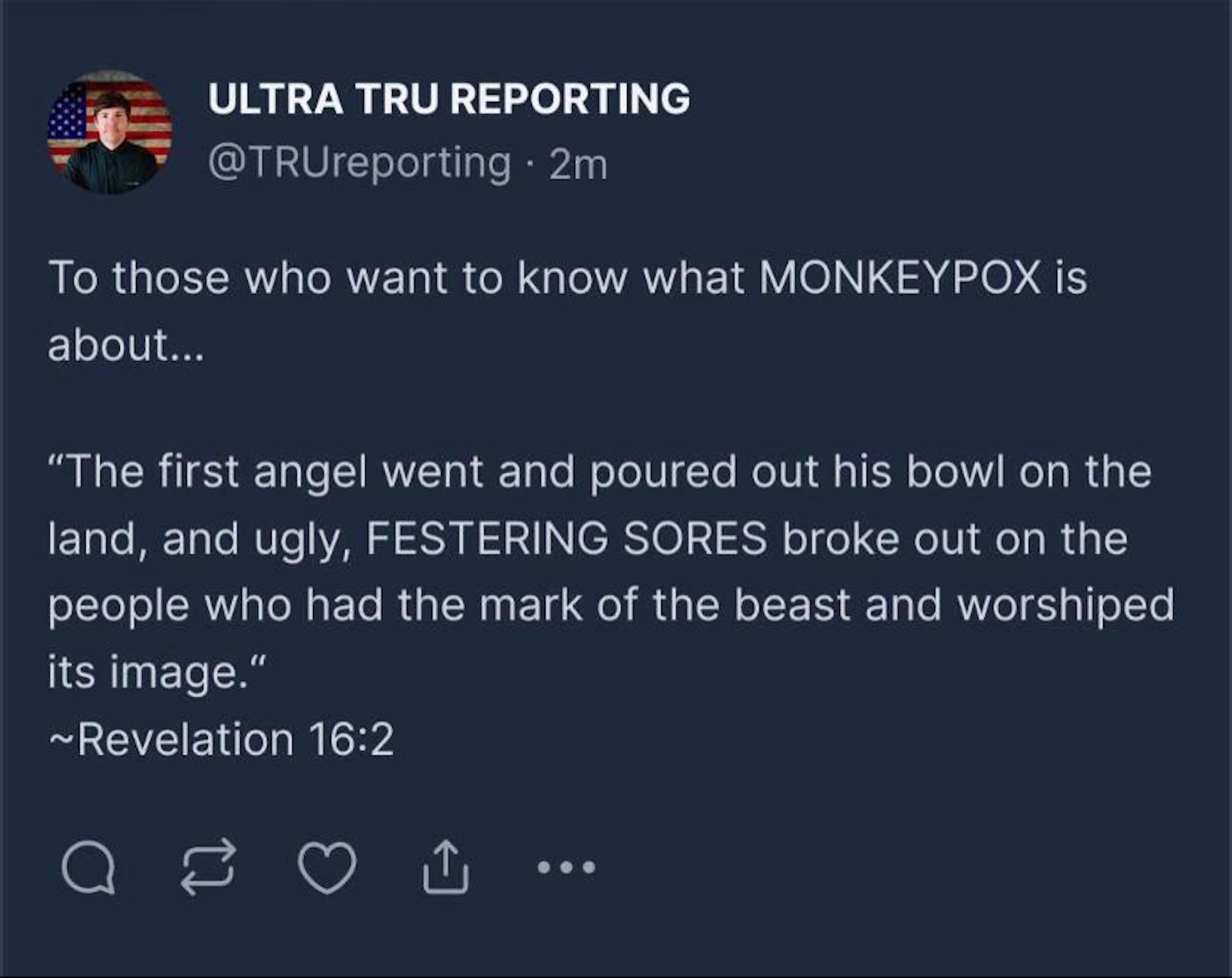Click the closing words "its image."
This screenshot has height=978, width=1232.
click(157, 672)
